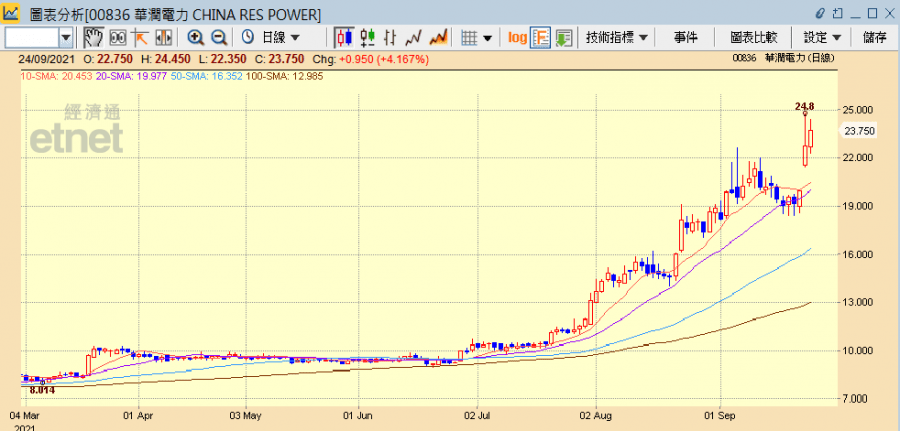Switch to line chart type icon
This screenshot has height=431, width=900.
click(x=413, y=37)
